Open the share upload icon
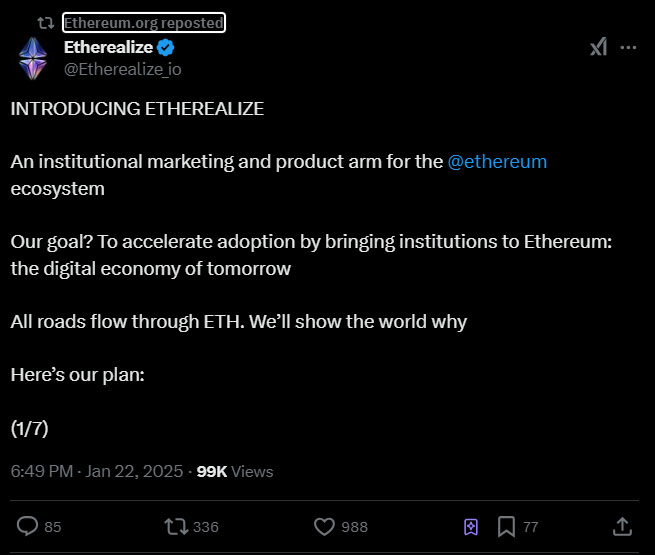Image resolution: width=655 pixels, height=555 pixels. coord(622,527)
